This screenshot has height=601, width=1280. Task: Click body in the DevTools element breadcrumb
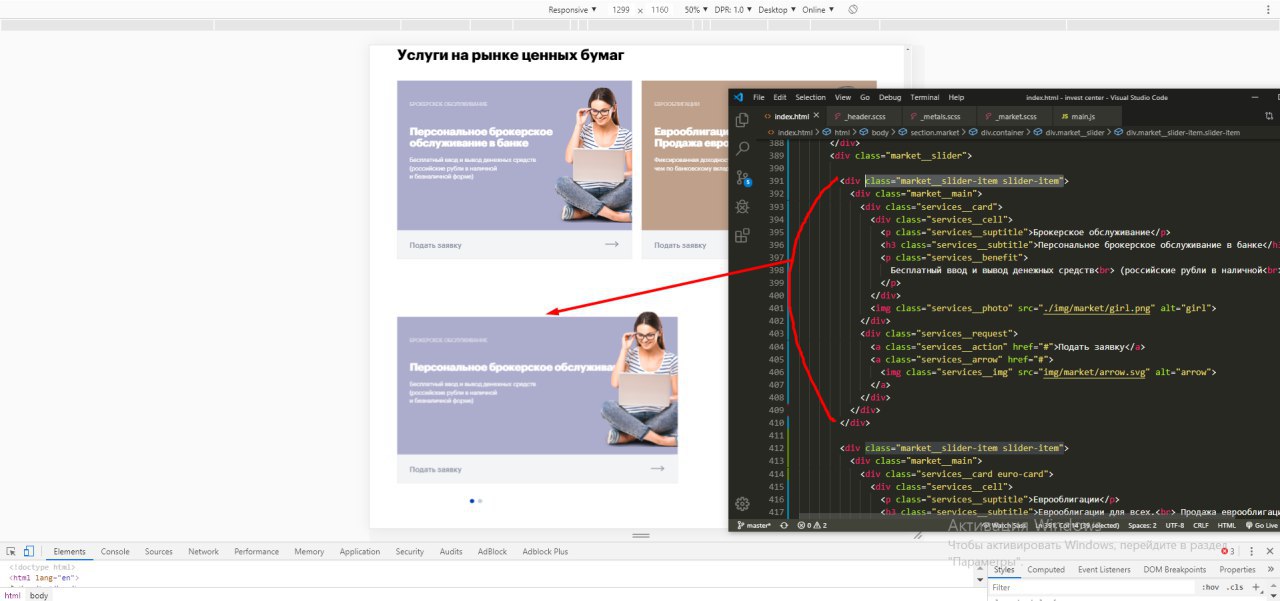[x=38, y=595]
